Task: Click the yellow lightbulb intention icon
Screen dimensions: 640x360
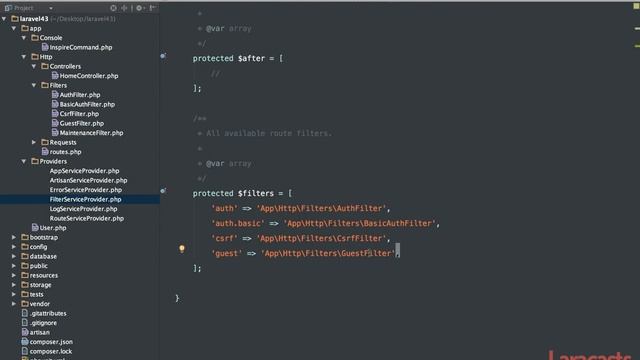Action: point(182,249)
